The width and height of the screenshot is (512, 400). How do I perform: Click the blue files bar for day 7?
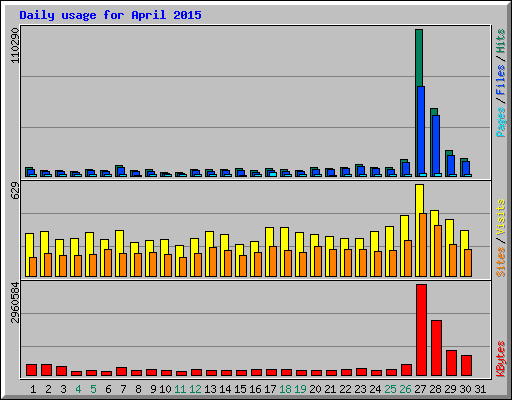(121, 171)
